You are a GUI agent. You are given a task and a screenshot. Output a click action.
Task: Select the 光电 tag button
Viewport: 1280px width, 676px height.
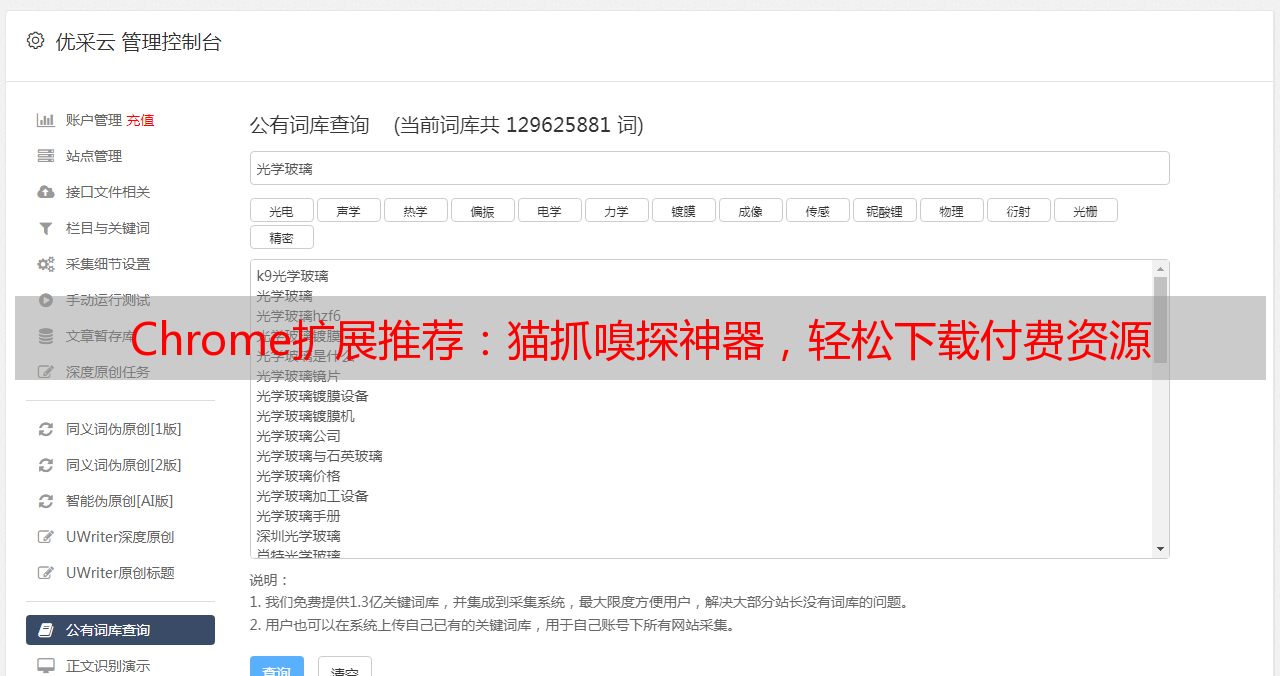[x=282, y=210]
